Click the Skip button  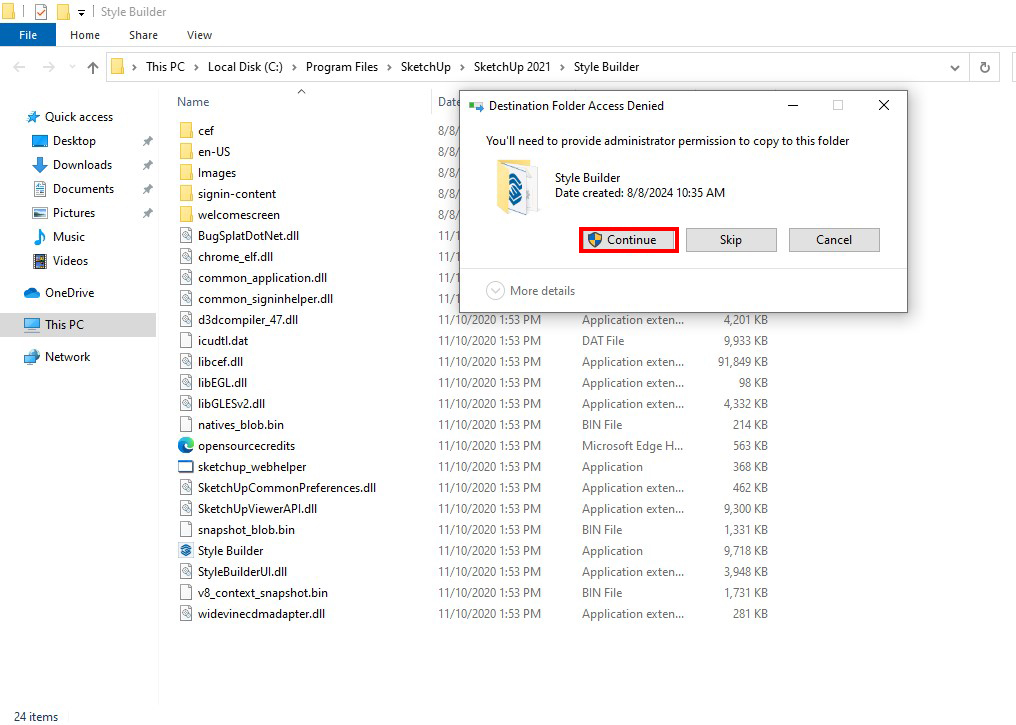(x=731, y=240)
